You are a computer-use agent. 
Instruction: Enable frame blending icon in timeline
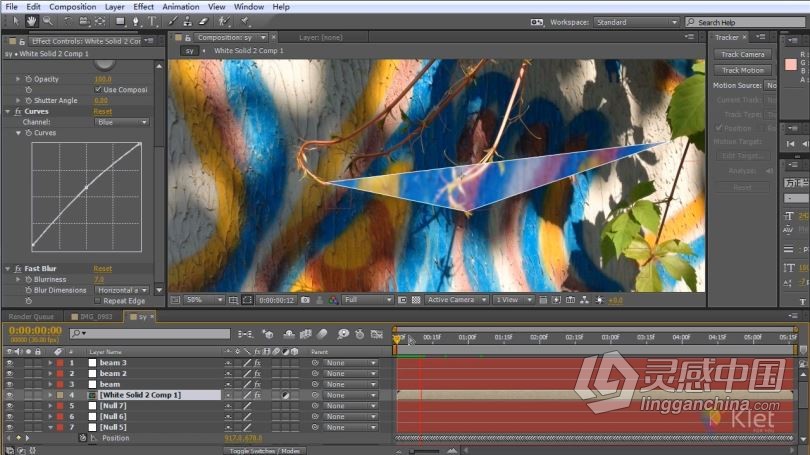pyautogui.click(x=305, y=334)
